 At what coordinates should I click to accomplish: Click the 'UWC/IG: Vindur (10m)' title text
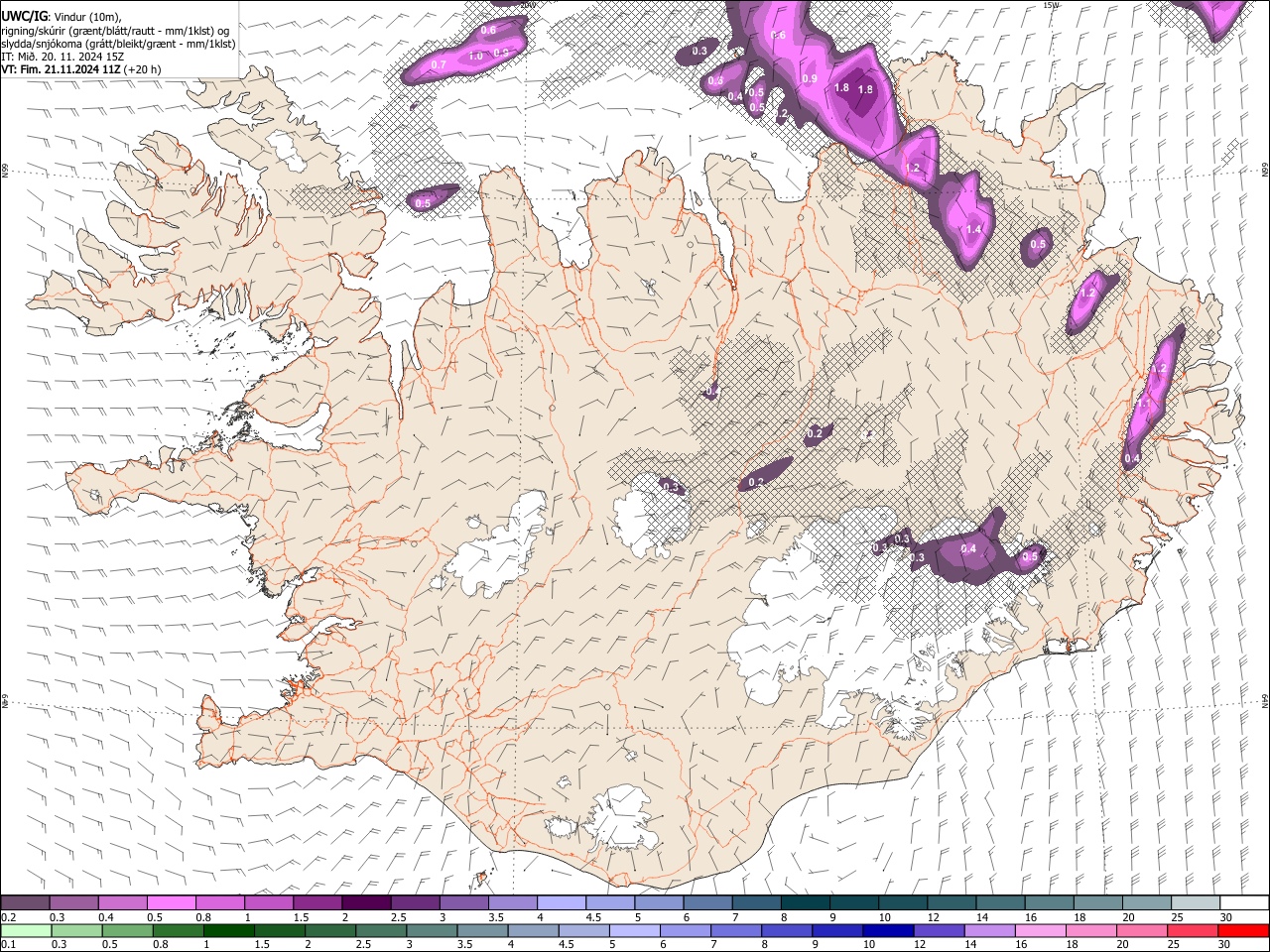tap(61, 17)
